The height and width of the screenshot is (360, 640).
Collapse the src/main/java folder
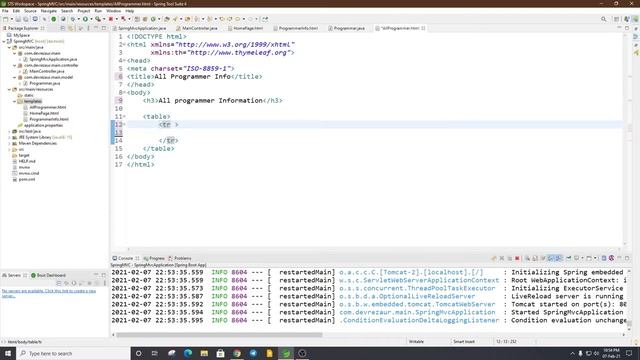9,47
